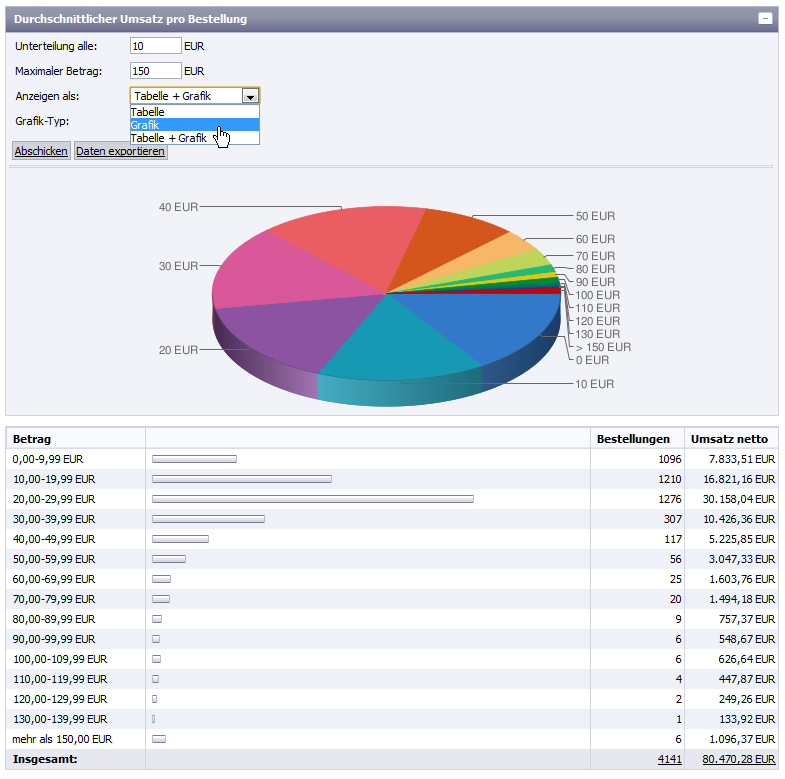
Task: Click the 30,00-39,99 EUR row label
Action: [54, 519]
